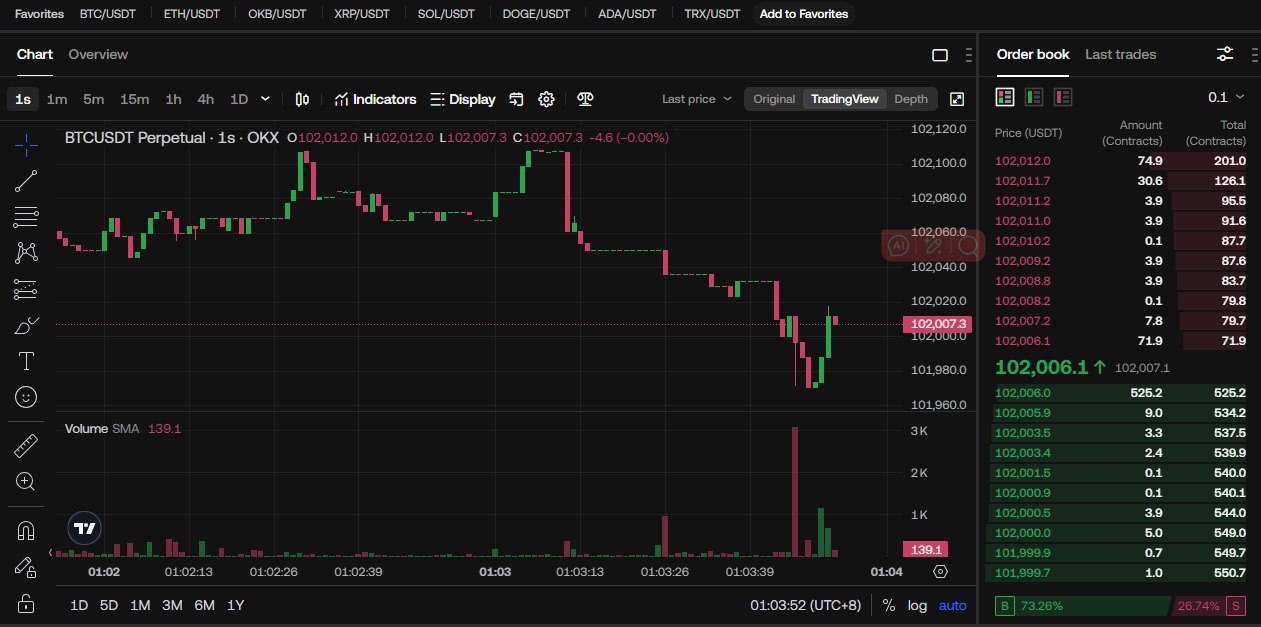Open the Display options
The image size is (1261, 627).
(463, 99)
